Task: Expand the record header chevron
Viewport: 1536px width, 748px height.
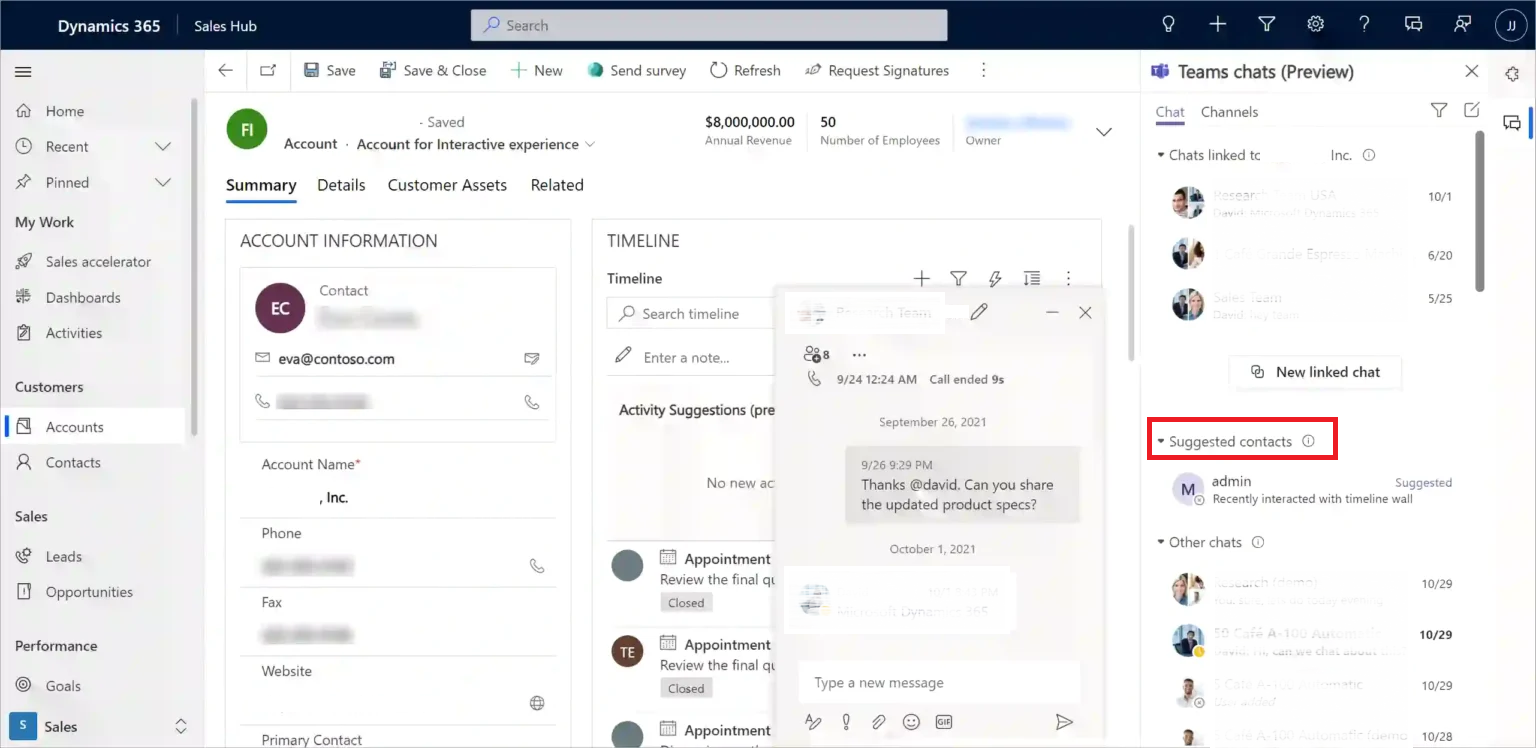Action: pos(1104,132)
